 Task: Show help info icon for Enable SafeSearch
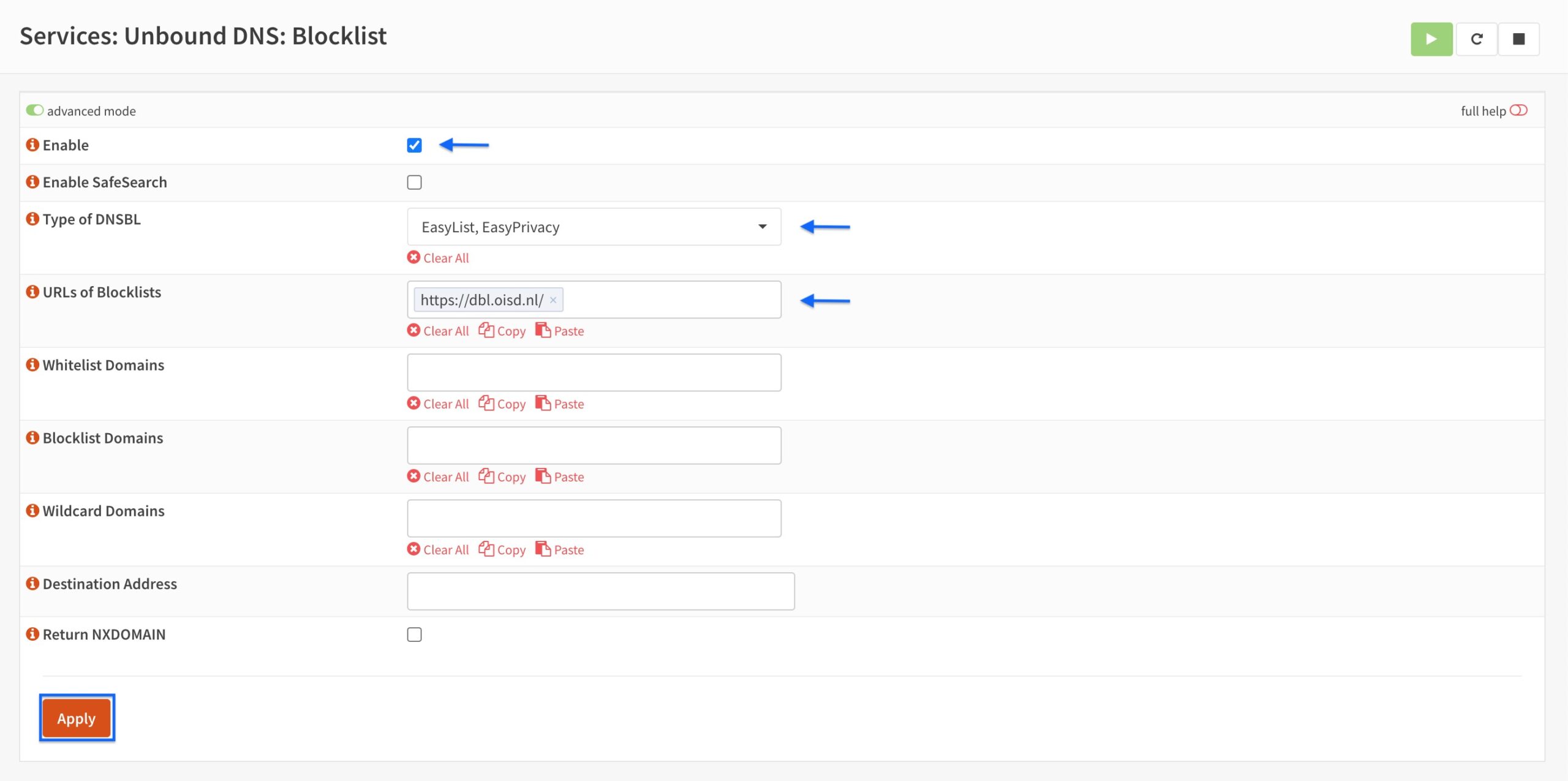click(x=32, y=182)
